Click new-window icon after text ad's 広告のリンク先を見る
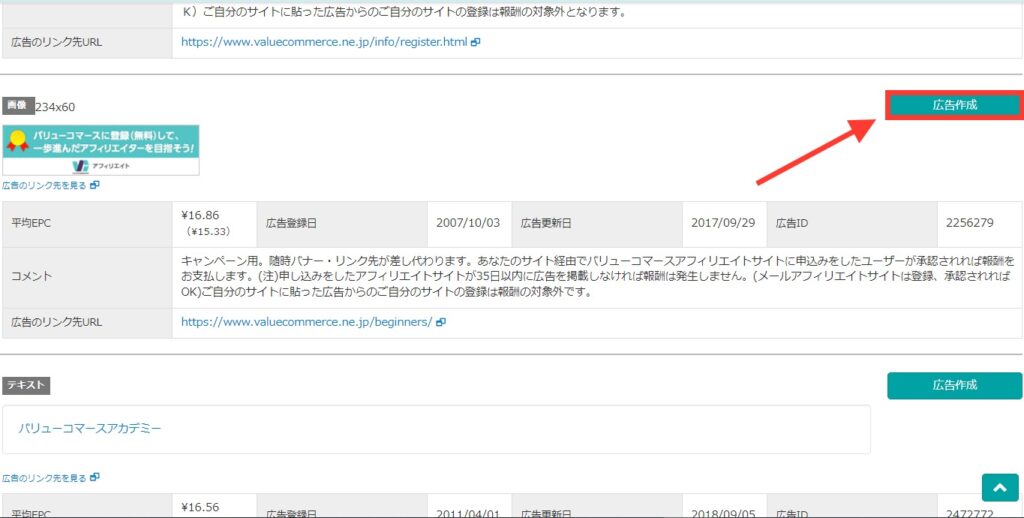This screenshot has width=1024, height=518. pos(95,478)
